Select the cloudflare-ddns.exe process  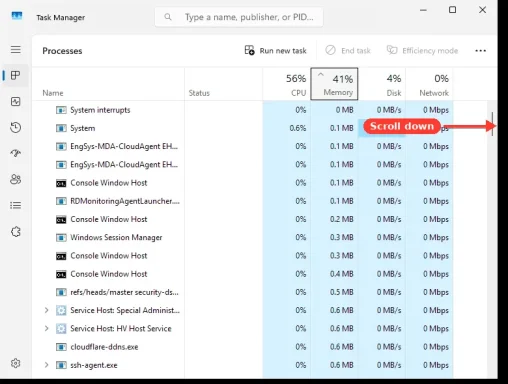[x=243, y=347]
